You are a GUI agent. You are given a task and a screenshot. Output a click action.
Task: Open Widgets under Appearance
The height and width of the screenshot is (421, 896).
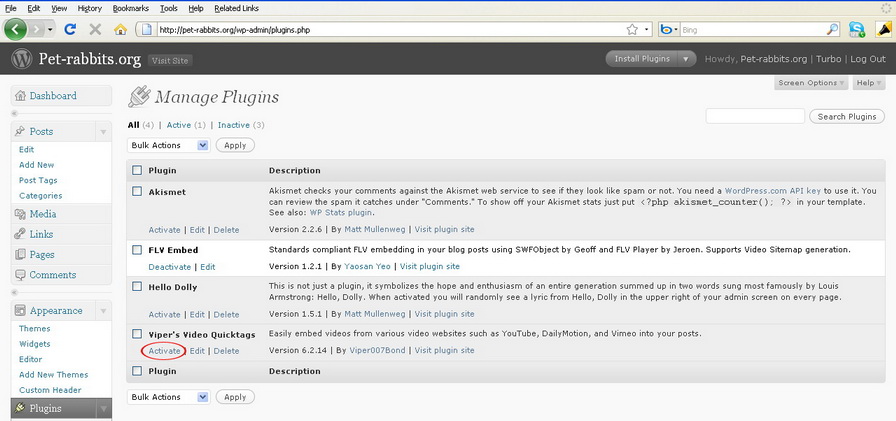35,344
